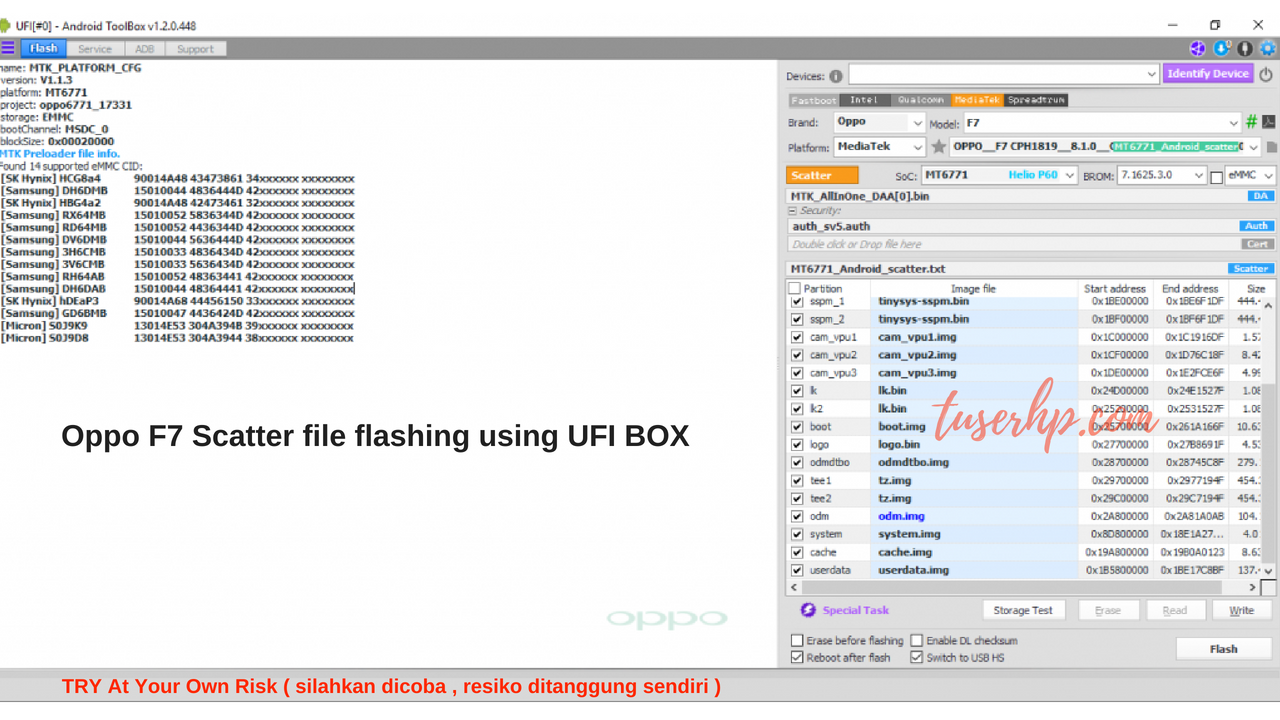Click the blue Scatter file browse button
1280x720 pixels.
click(x=1250, y=269)
